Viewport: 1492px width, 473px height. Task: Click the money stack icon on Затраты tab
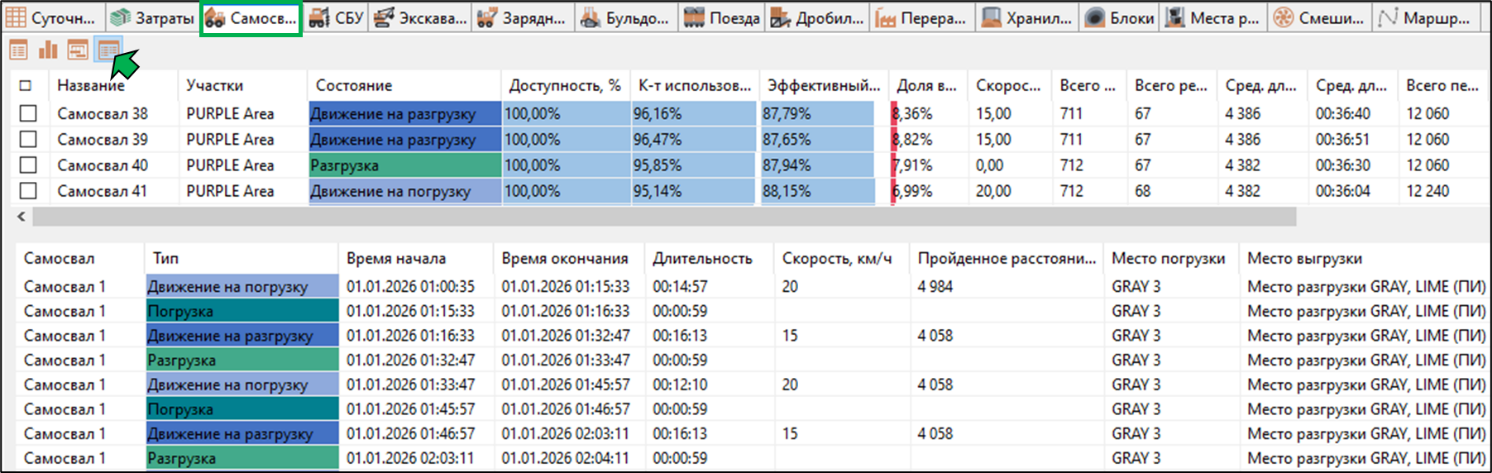pyautogui.click(x=122, y=18)
